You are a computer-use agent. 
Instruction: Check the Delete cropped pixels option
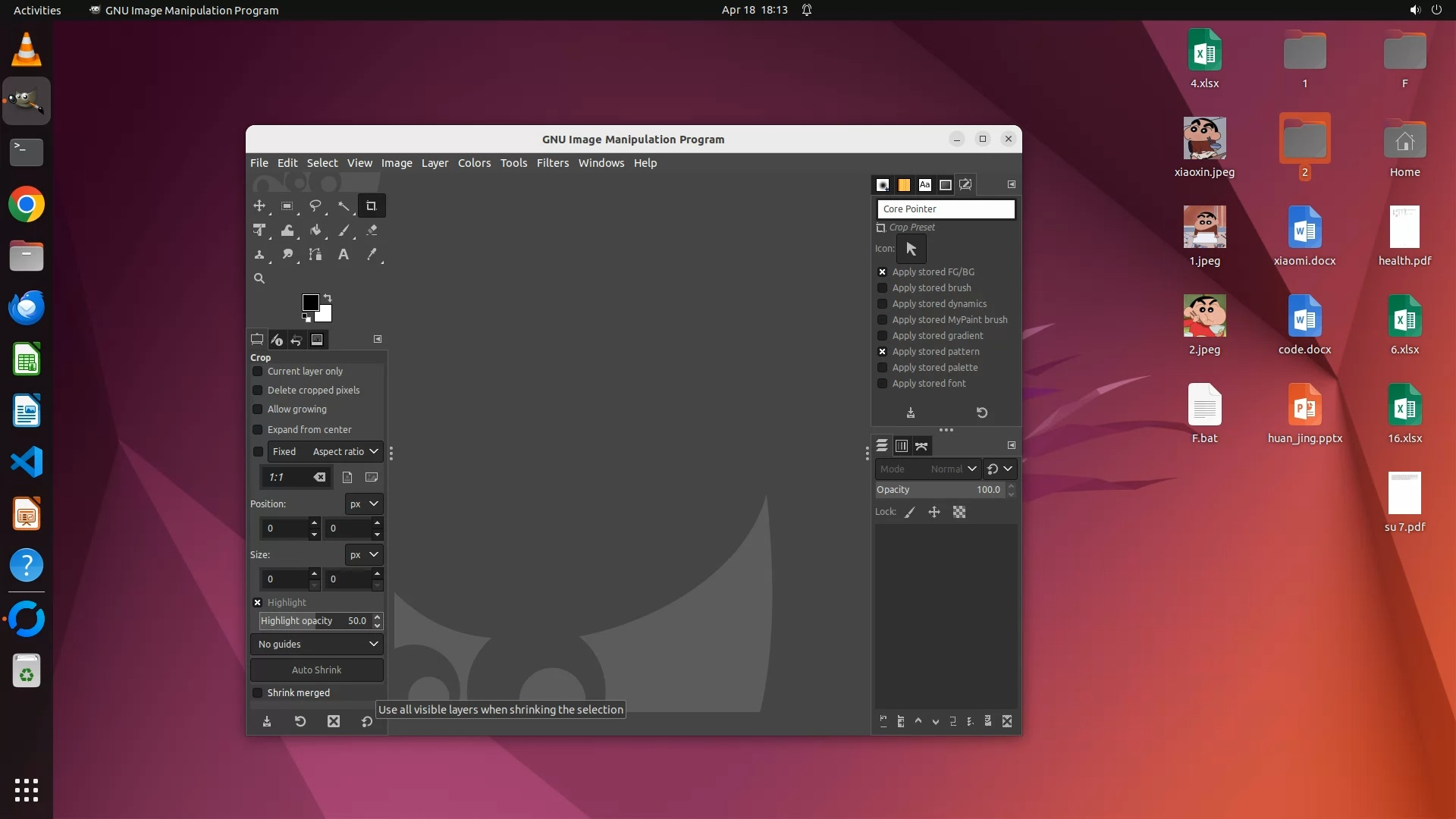tap(258, 391)
